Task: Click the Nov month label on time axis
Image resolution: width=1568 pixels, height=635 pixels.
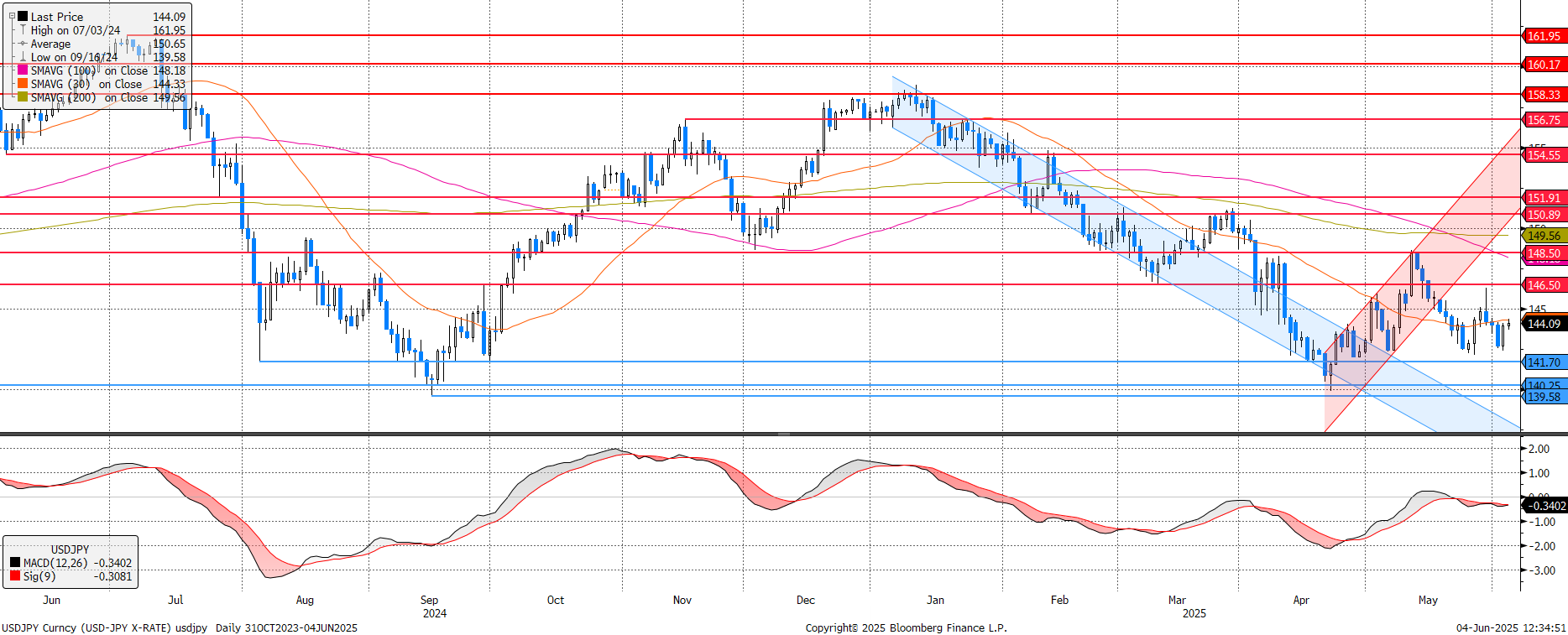Action: click(682, 600)
